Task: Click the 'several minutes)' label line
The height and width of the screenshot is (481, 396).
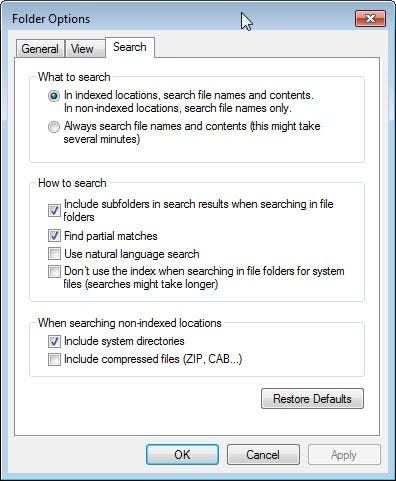Action: tap(102, 139)
